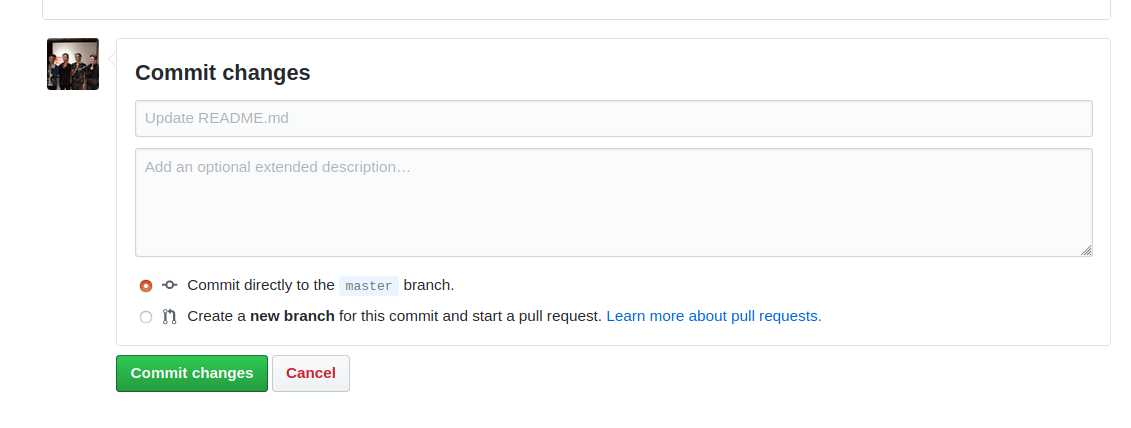Focus the optional extended description text area
1131x428 pixels.
(614, 203)
